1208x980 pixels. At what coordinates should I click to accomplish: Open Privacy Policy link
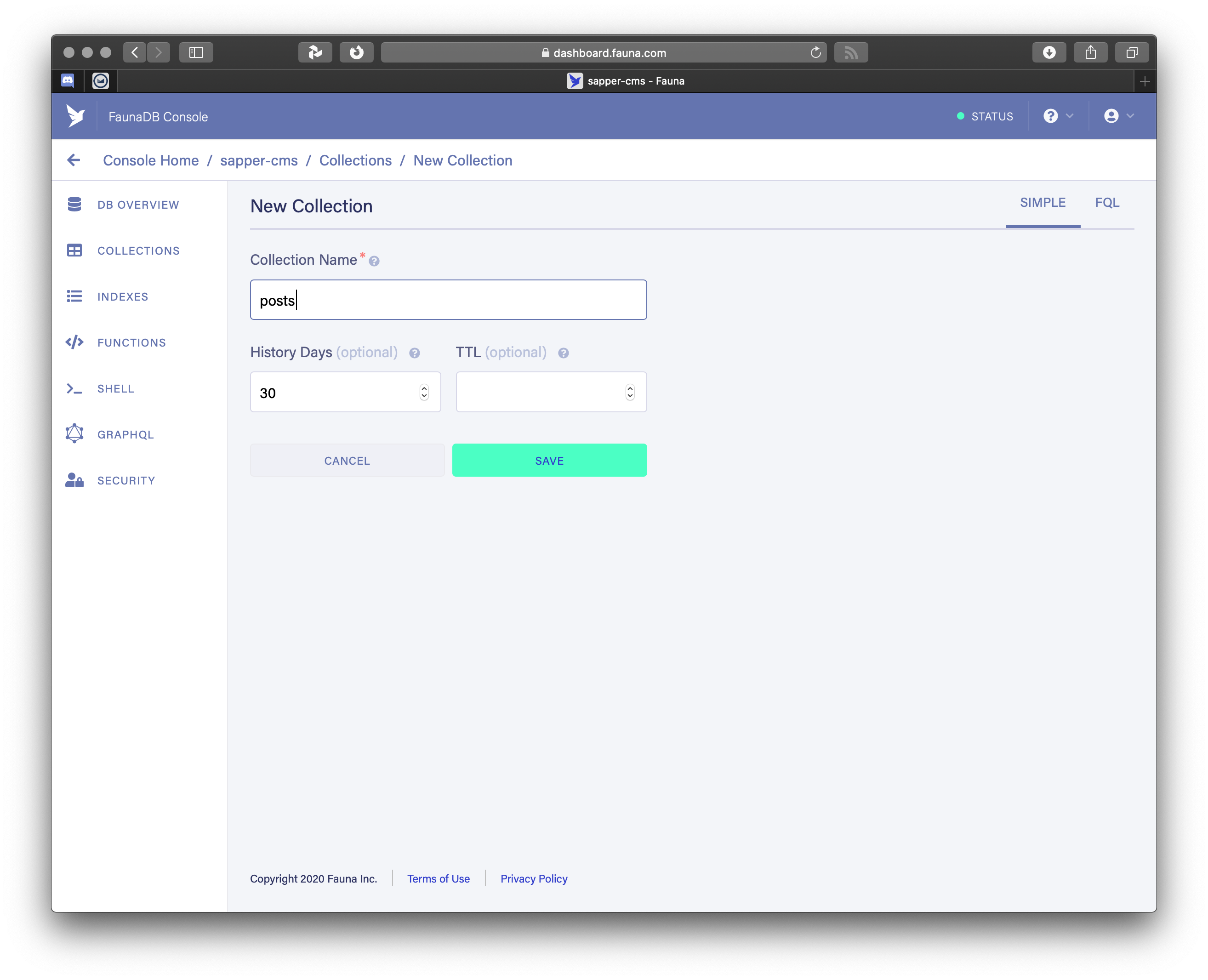534,879
